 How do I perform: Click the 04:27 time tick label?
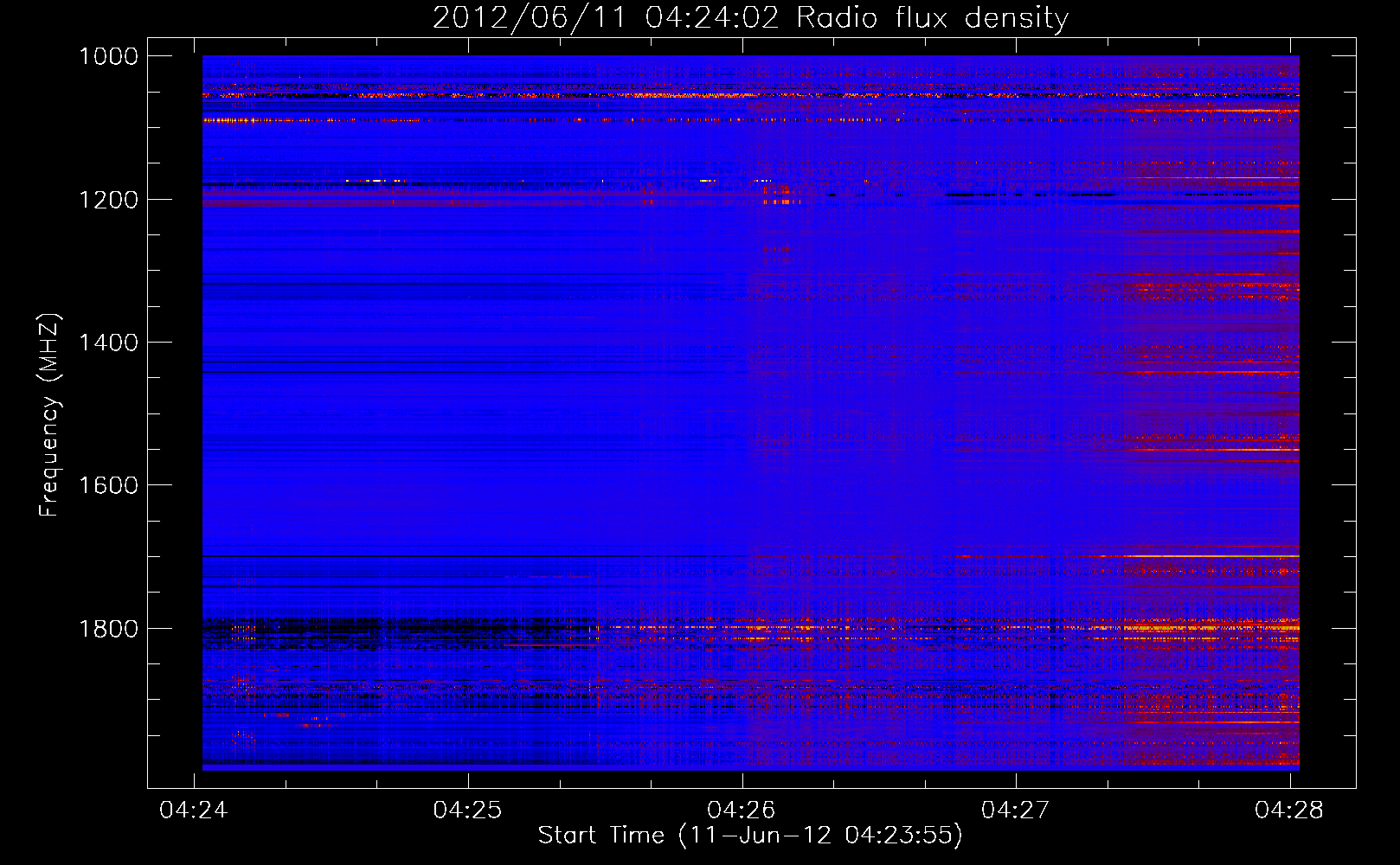[x=1016, y=811]
